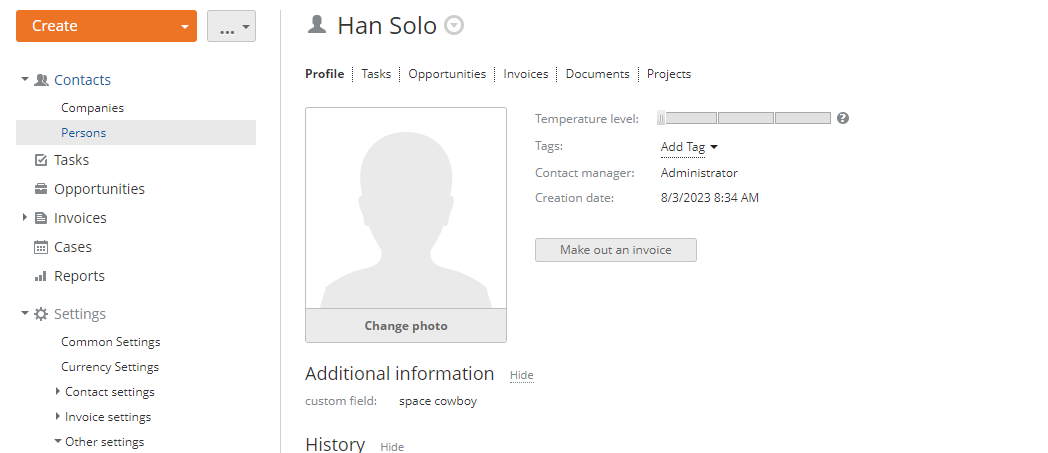Screen dimensions: 1048x453
Task: Switch to the Opportunities tab
Action: 447,74
